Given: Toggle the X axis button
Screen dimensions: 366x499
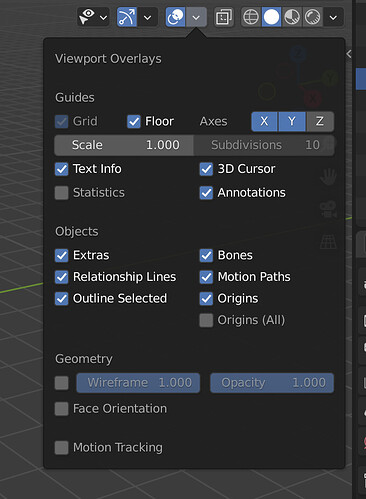Looking at the screenshot, I should click(264, 121).
